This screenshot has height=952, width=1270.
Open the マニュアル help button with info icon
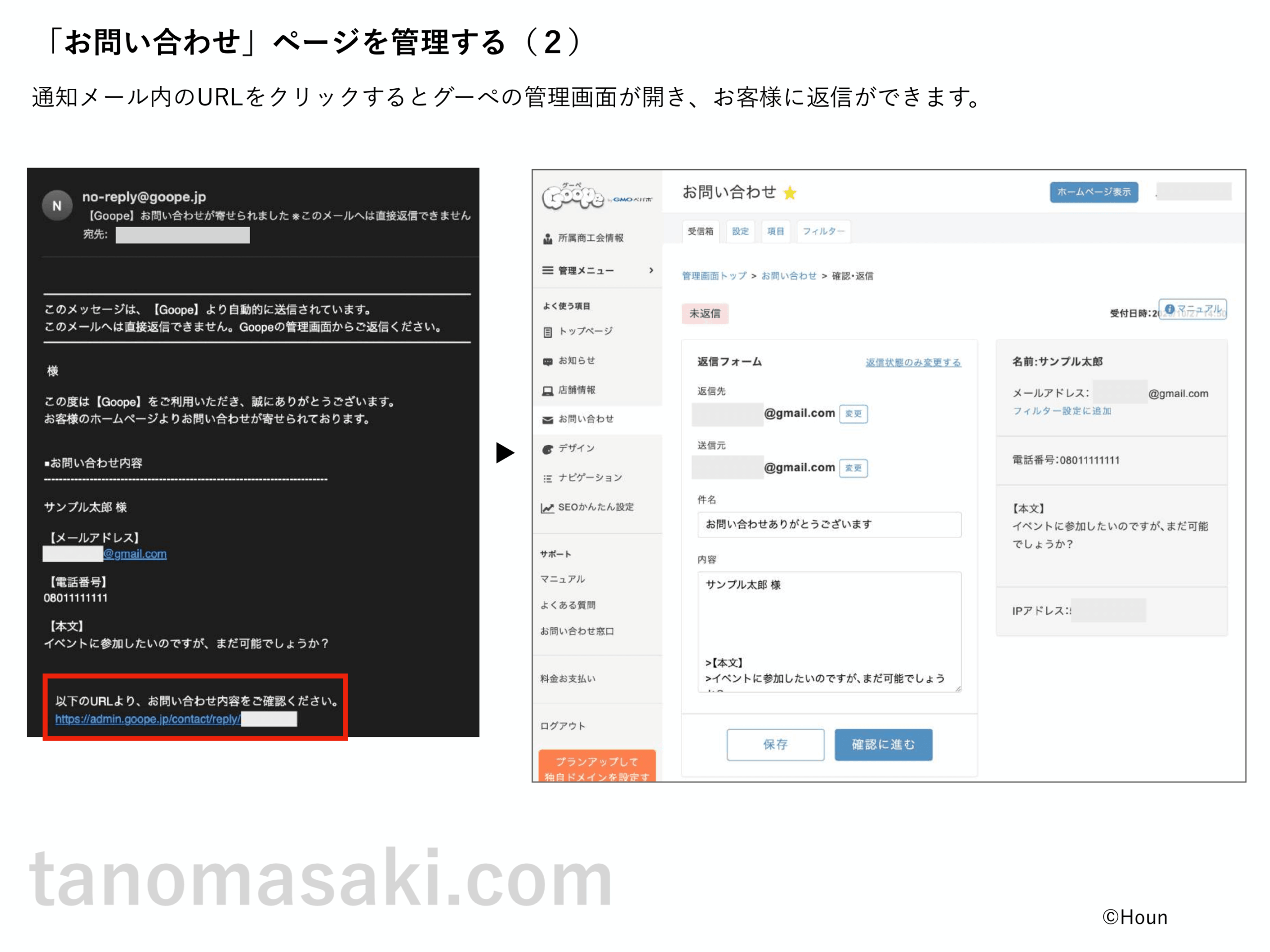point(1193,309)
